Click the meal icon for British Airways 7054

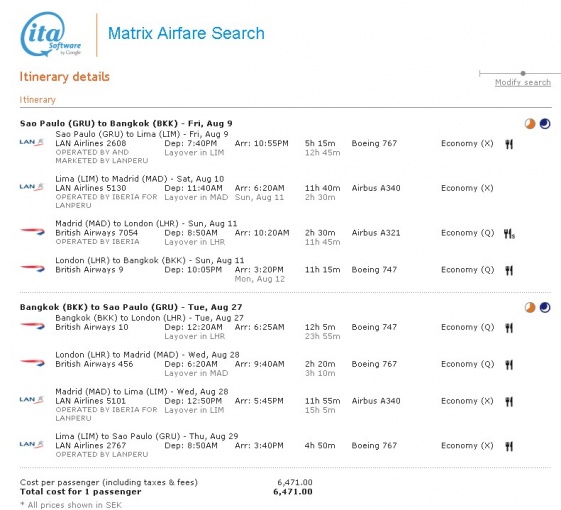click(x=509, y=234)
